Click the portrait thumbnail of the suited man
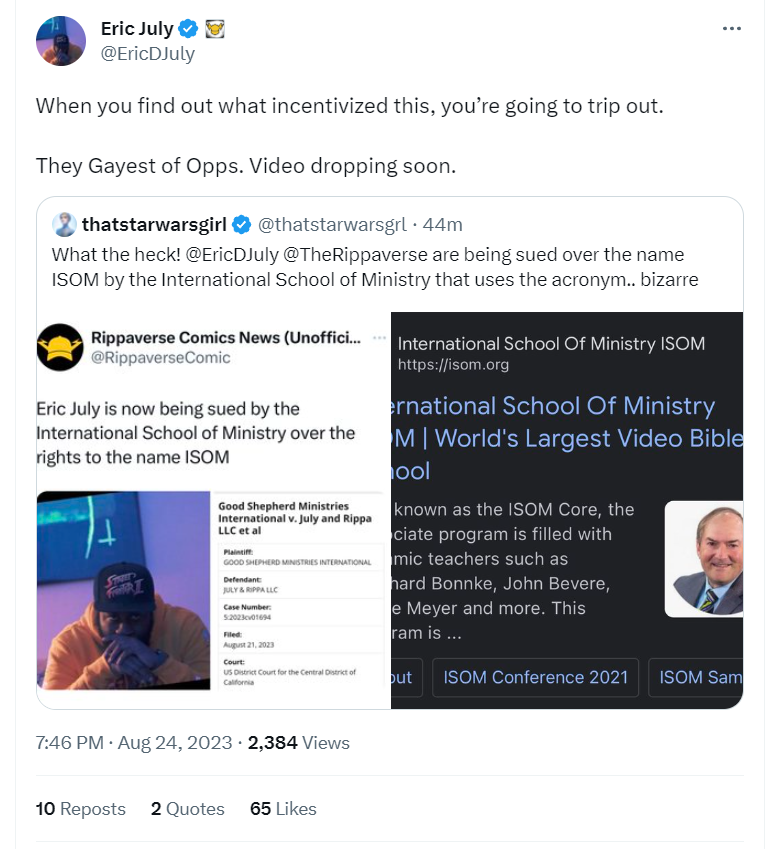Image resolution: width=772 pixels, height=849 pixels. (x=704, y=557)
